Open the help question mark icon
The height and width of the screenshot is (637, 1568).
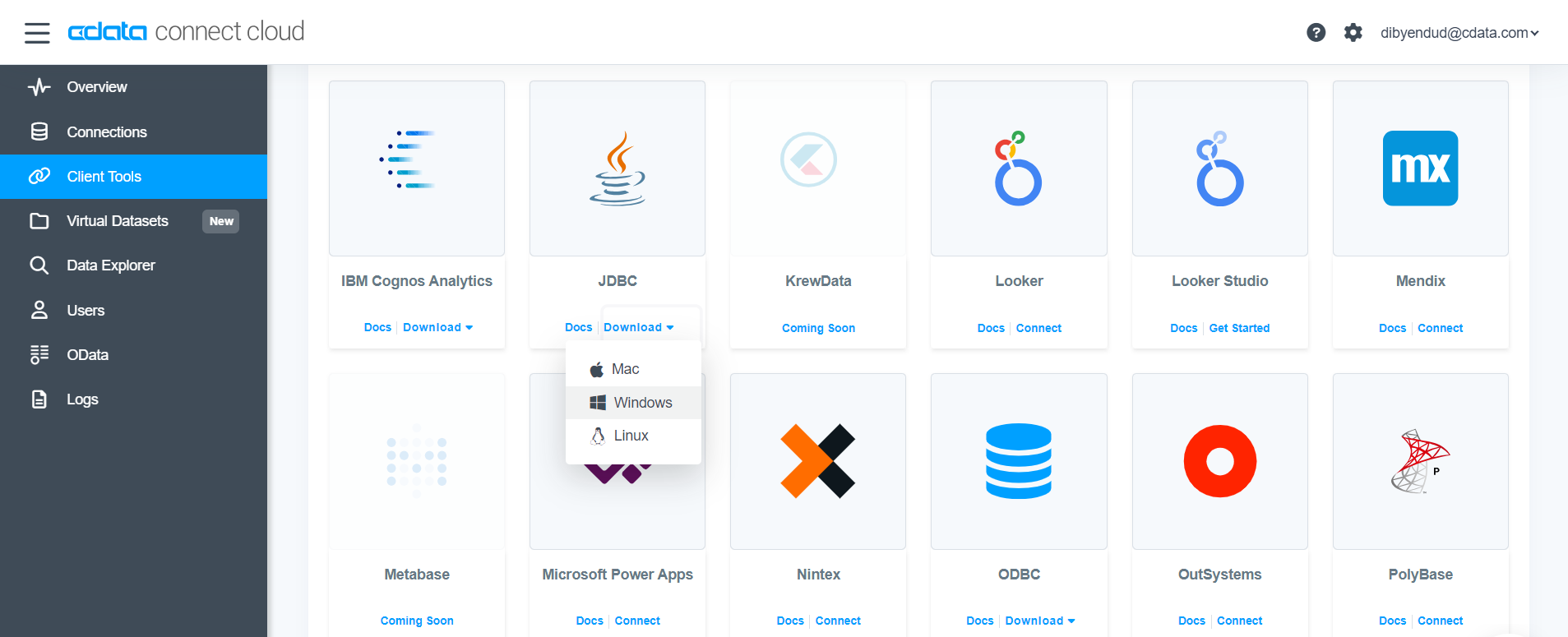point(1316,32)
